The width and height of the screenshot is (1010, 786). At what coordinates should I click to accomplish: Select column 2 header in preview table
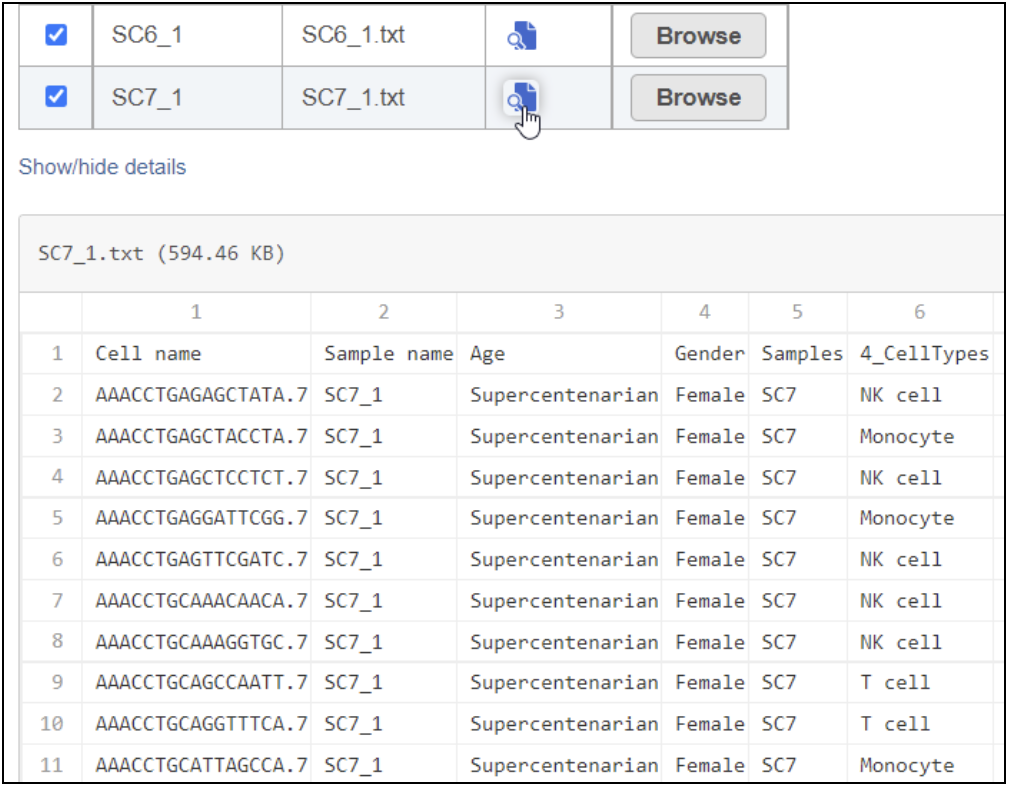pos(383,312)
